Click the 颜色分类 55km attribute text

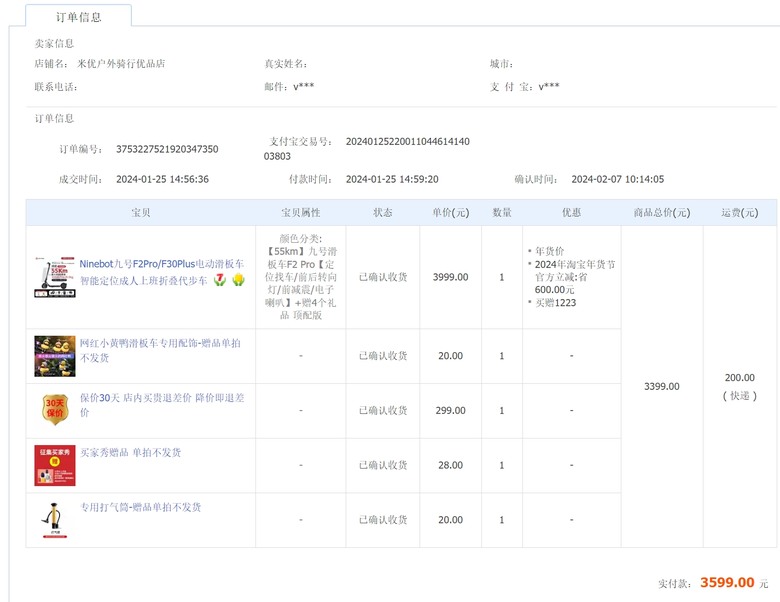pyautogui.click(x=300, y=277)
